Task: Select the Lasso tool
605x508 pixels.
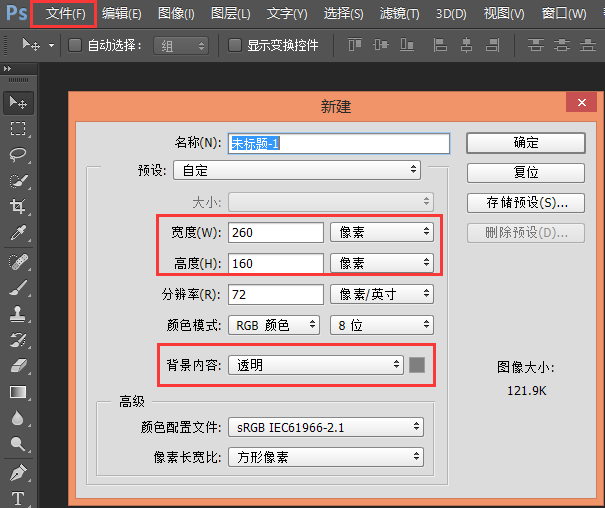Action: click(x=18, y=154)
